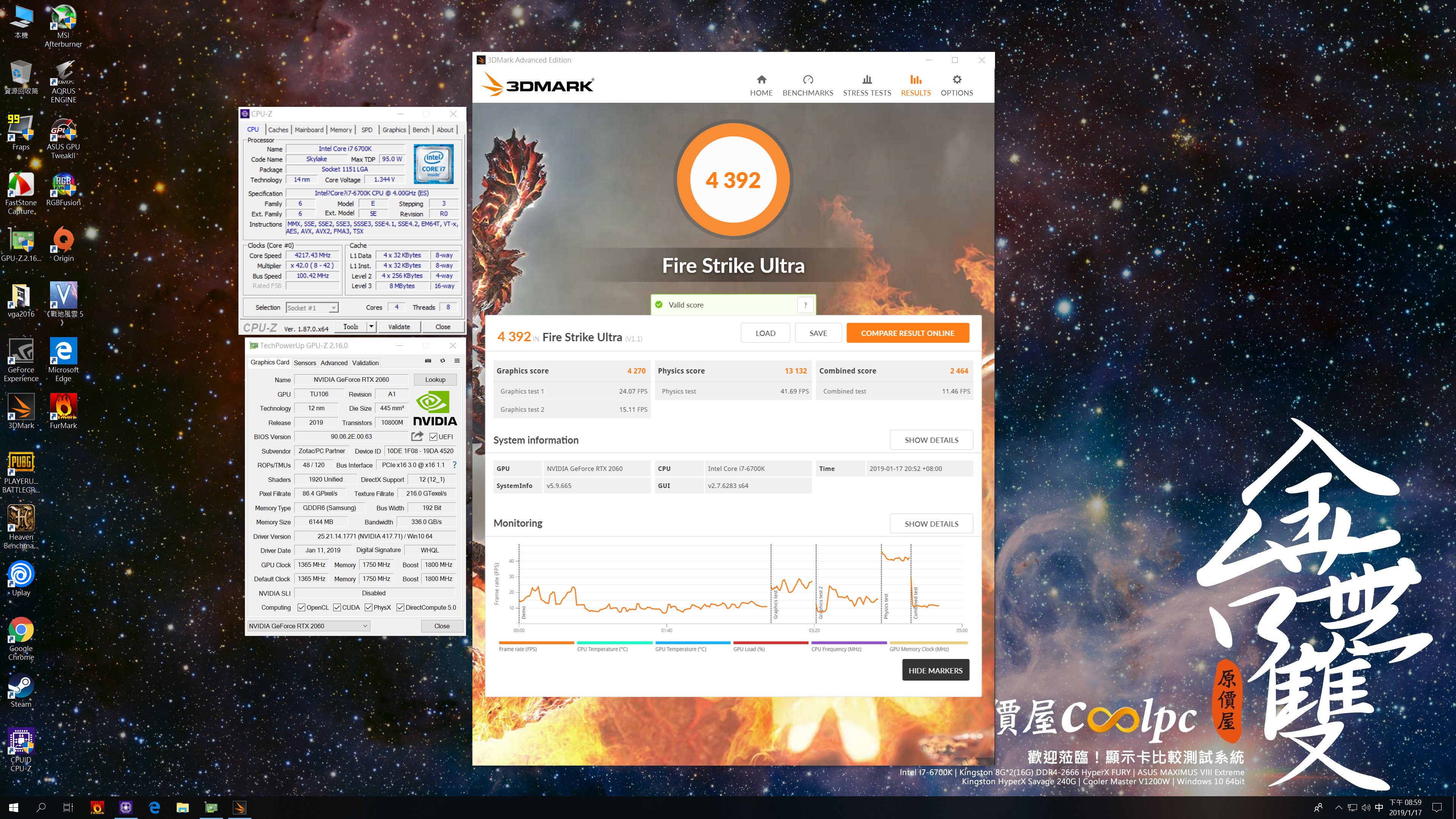Image resolution: width=1456 pixels, height=819 pixels.
Task: Open Fraps desktop shortcut
Action: tap(21, 132)
